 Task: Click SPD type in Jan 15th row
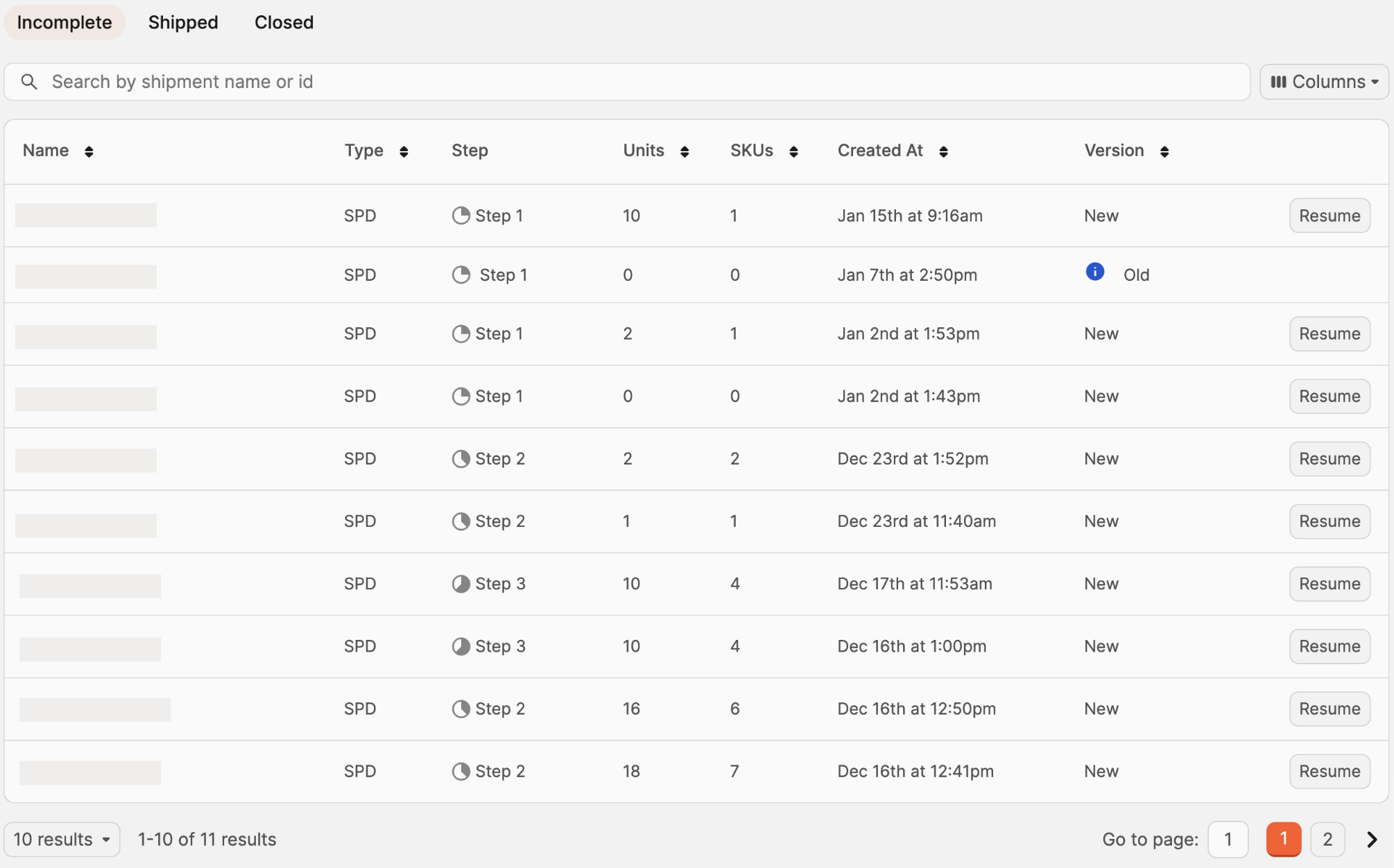pos(360,216)
